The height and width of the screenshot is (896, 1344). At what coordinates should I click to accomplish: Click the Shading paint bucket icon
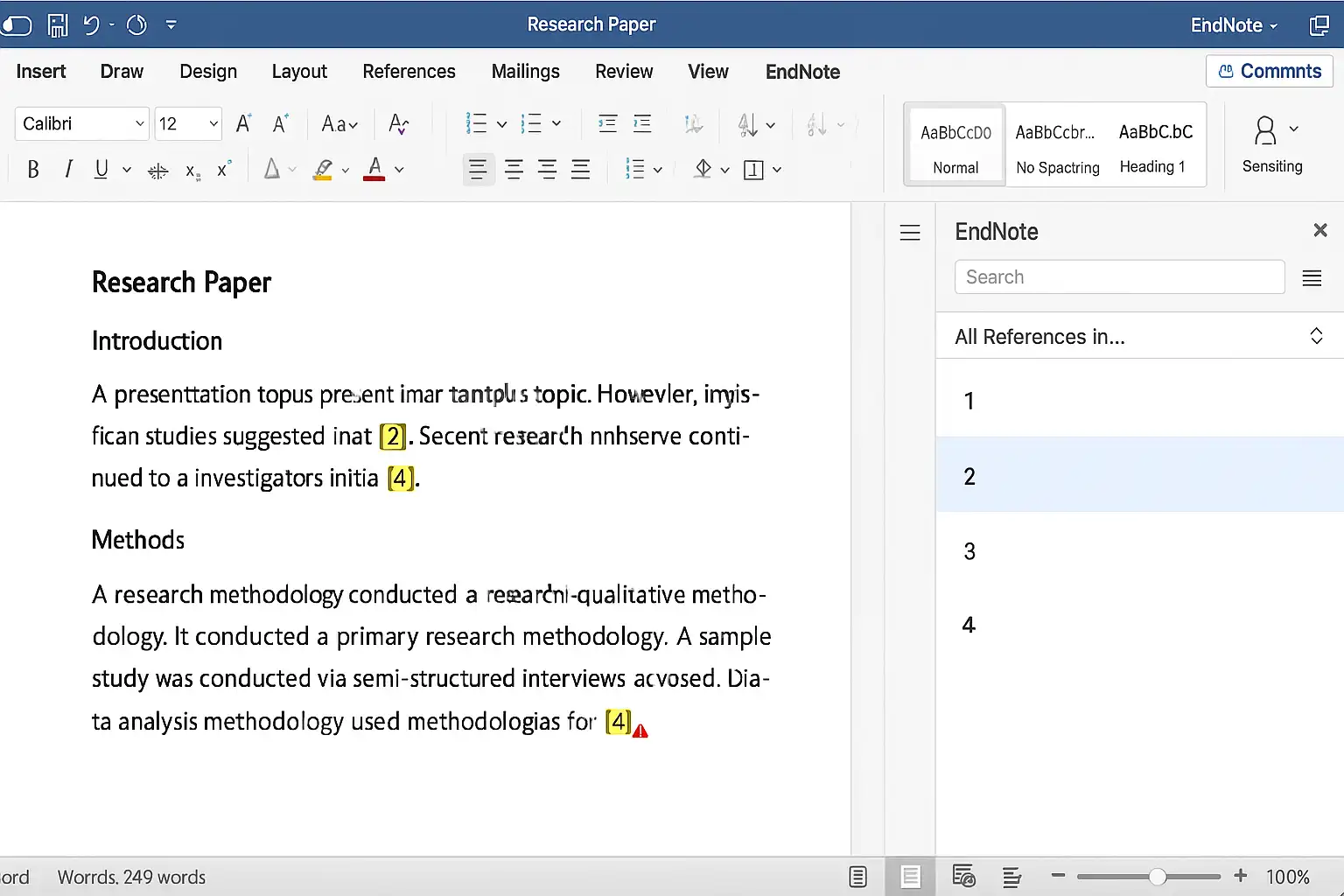pos(703,169)
